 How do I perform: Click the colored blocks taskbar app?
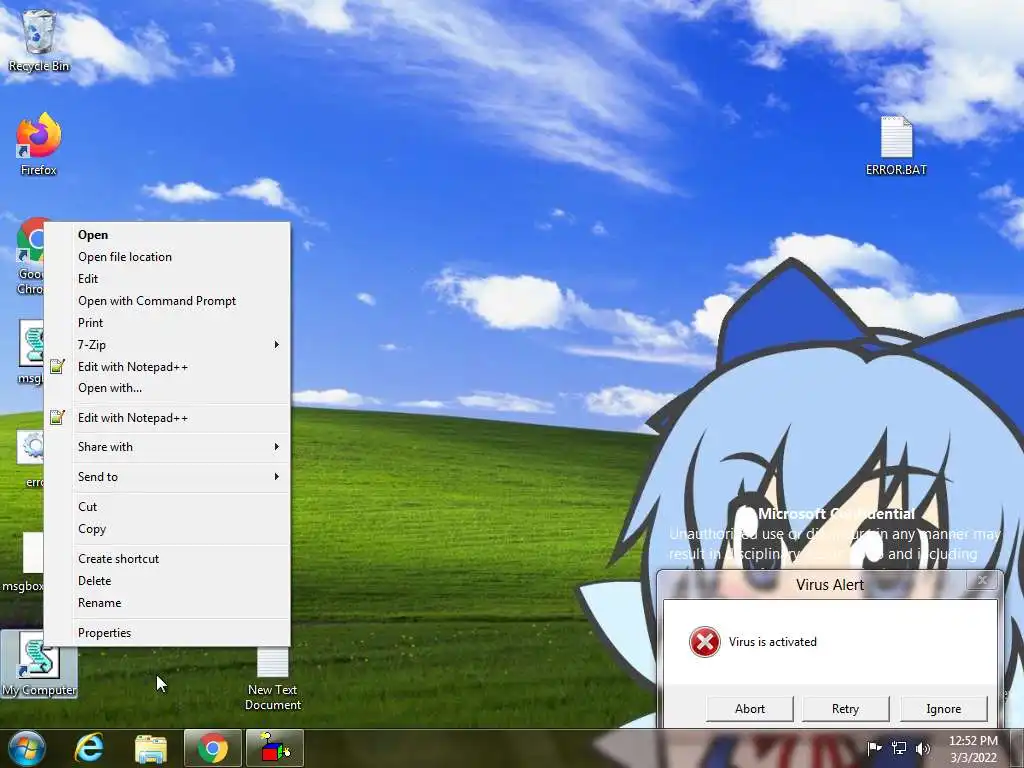(x=274, y=748)
